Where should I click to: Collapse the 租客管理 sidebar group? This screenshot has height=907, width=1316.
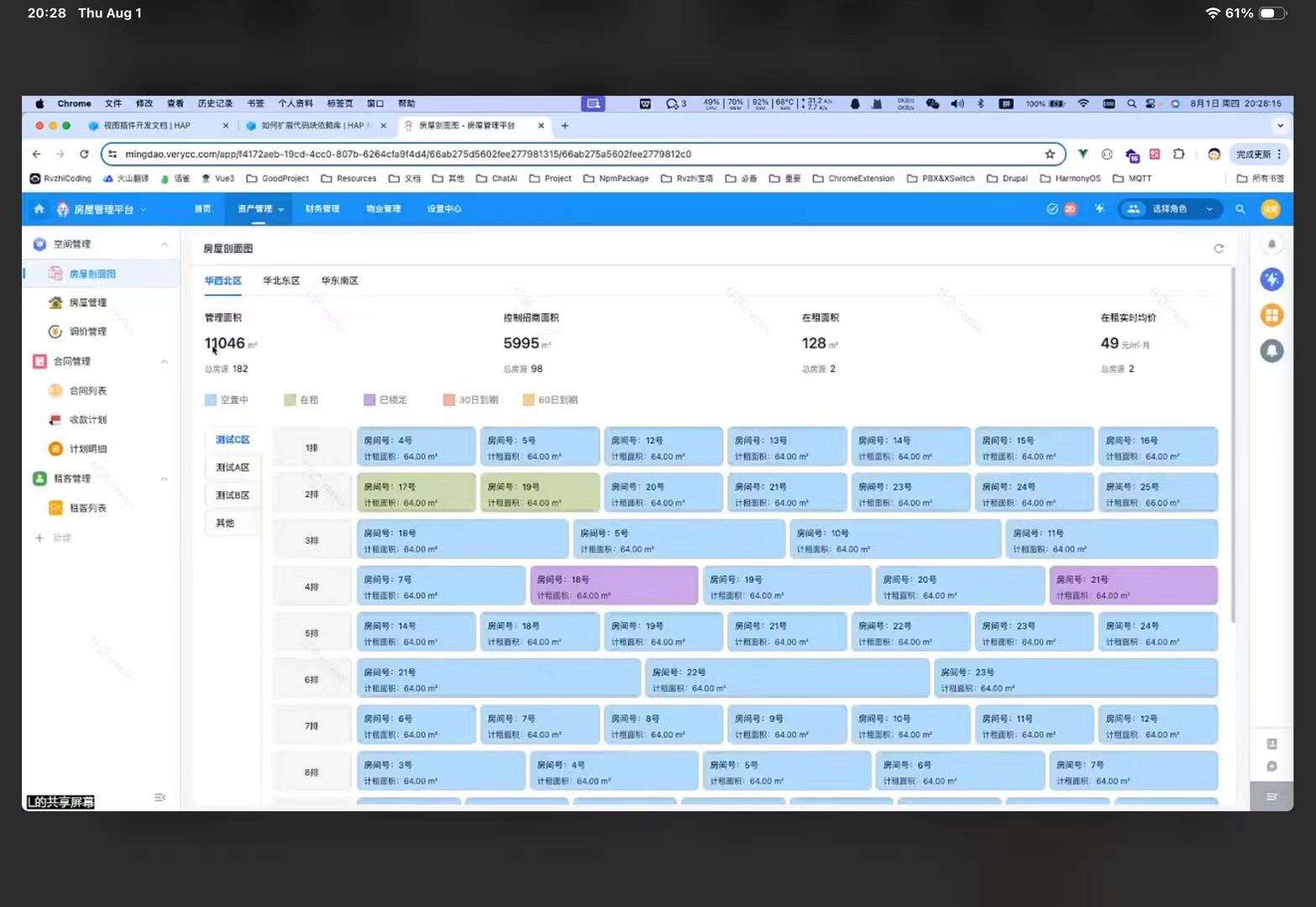[x=164, y=479]
